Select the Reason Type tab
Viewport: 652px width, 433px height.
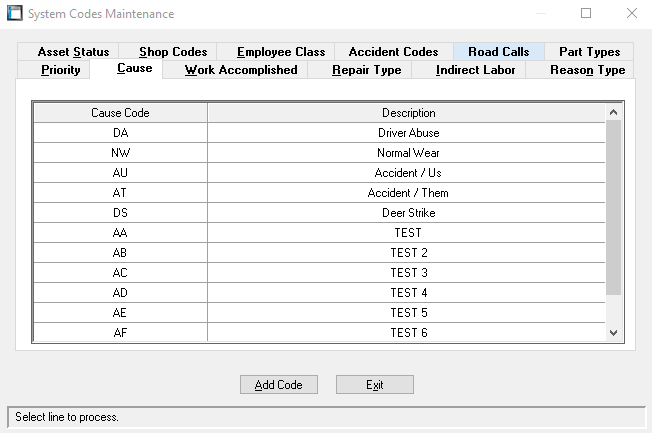587,70
